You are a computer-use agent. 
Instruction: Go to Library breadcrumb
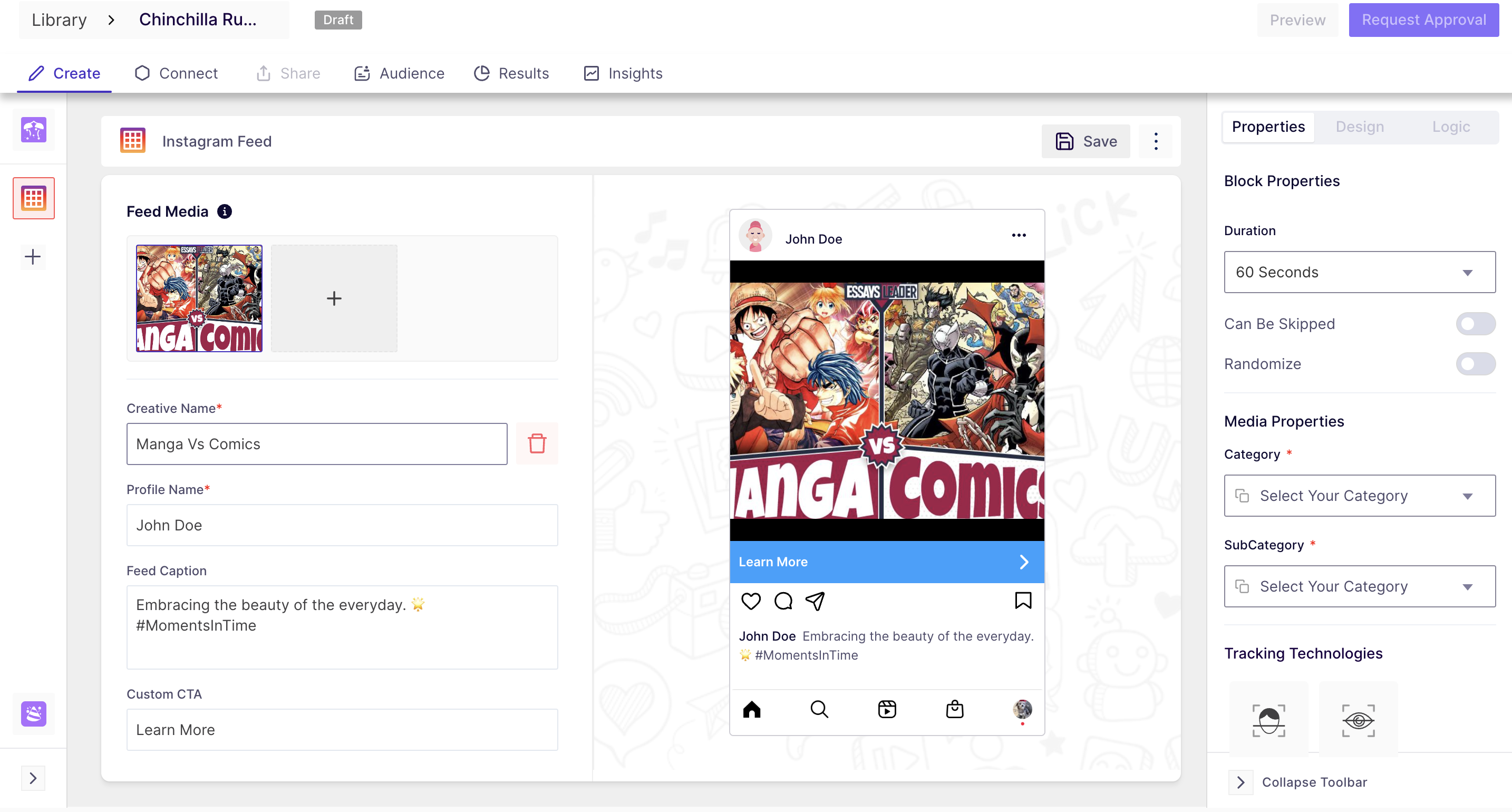pyautogui.click(x=59, y=20)
